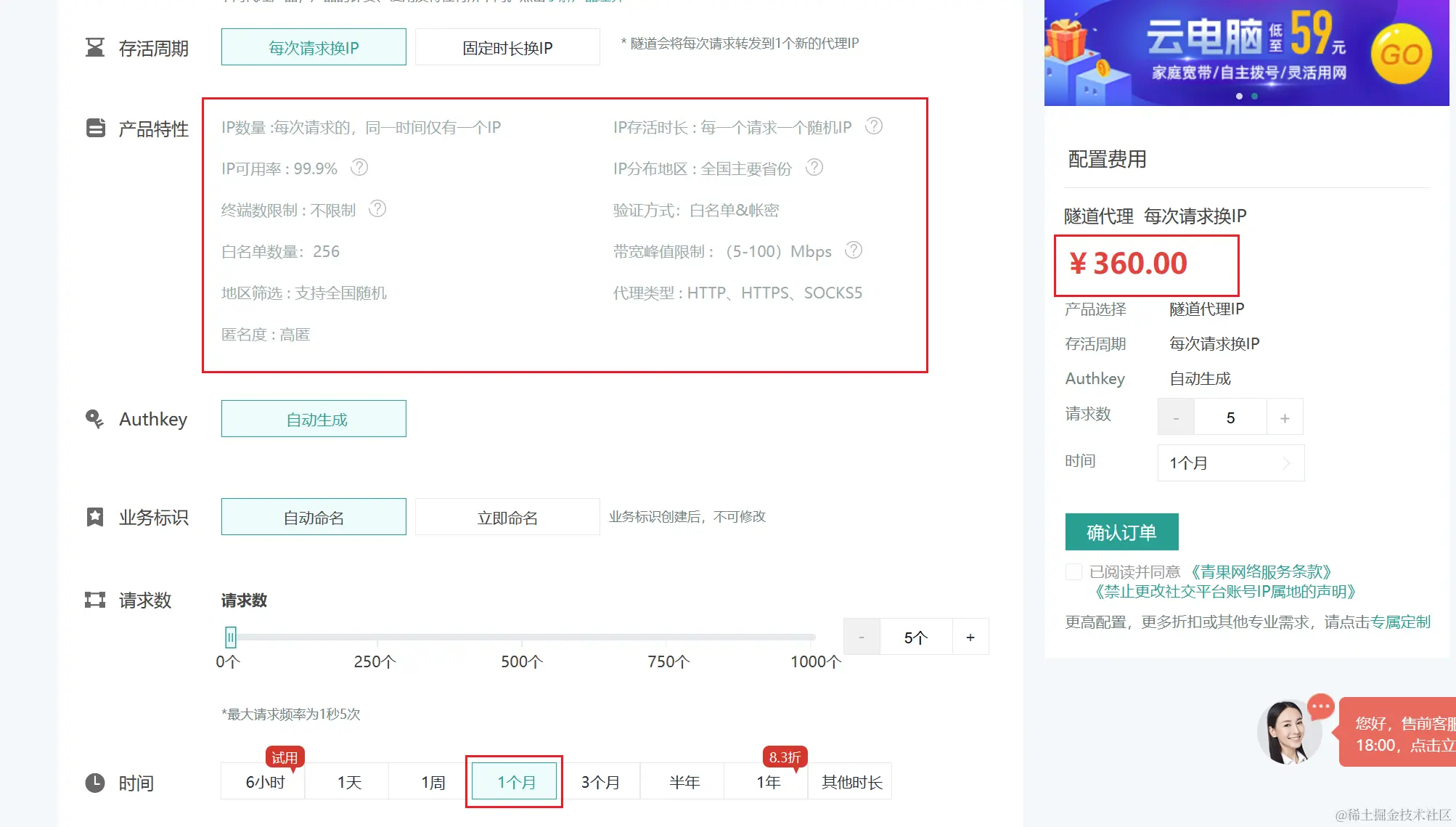This screenshot has height=827, width=1456.
Task: Open help tooltip for 带宽峰值限制
Action: (x=854, y=250)
